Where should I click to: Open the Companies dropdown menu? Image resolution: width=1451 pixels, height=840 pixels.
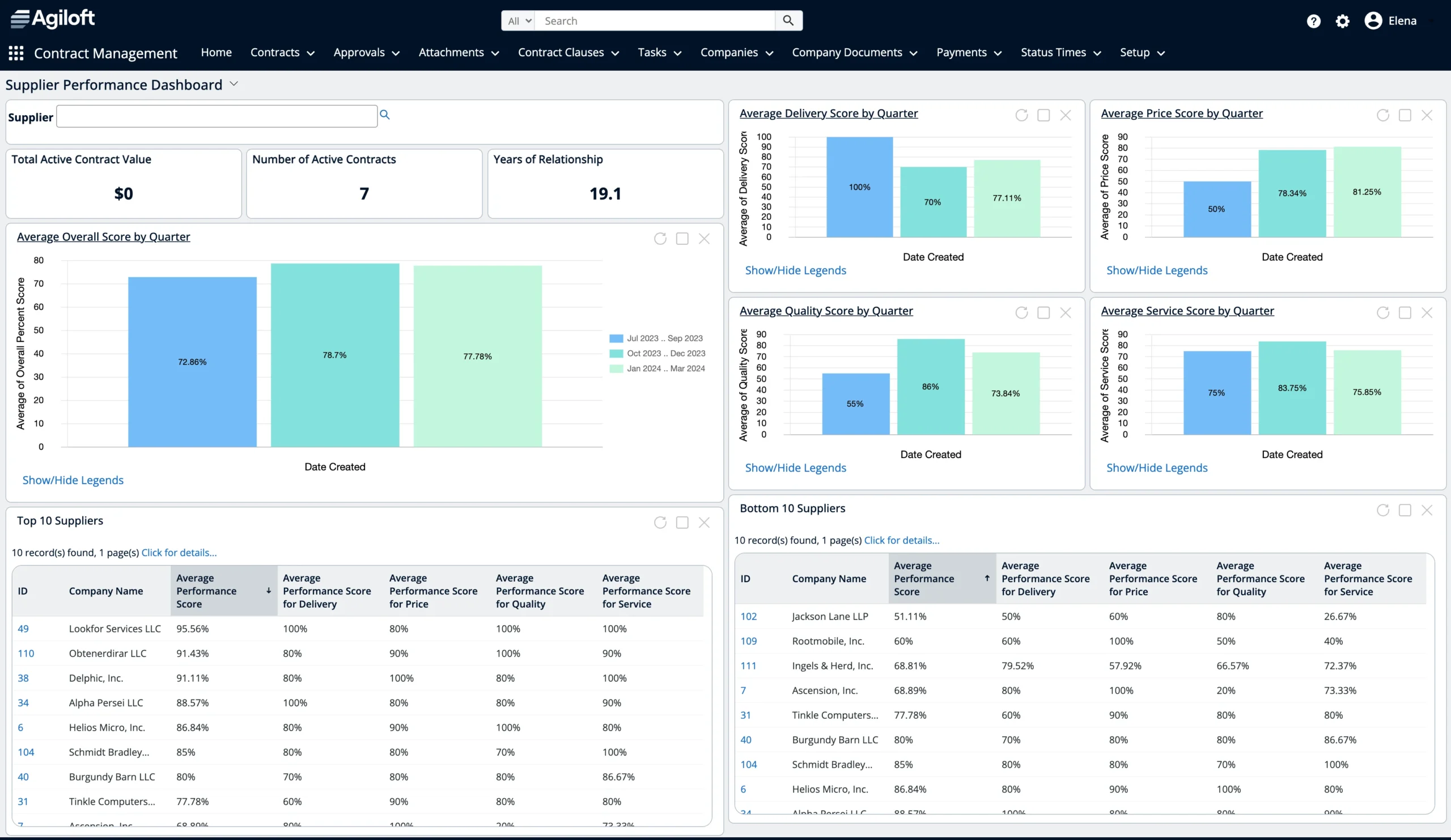pyautogui.click(x=736, y=52)
